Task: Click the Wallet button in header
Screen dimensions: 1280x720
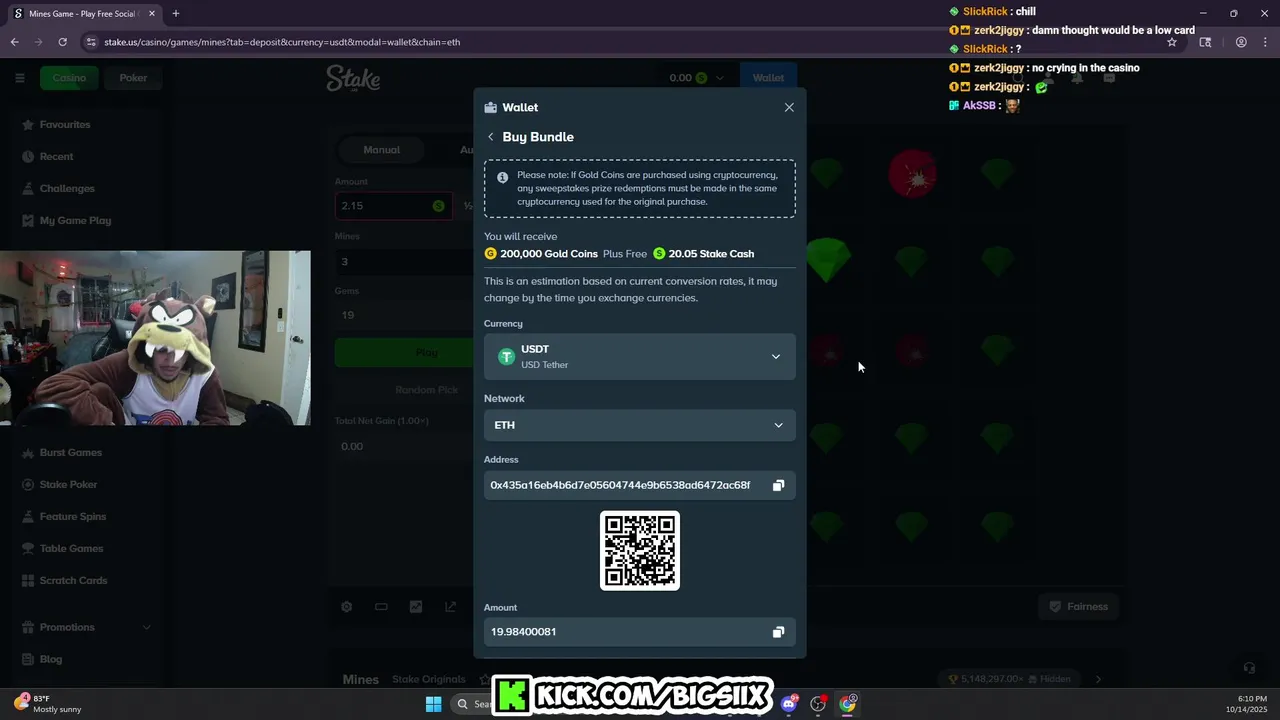Action: (768, 78)
